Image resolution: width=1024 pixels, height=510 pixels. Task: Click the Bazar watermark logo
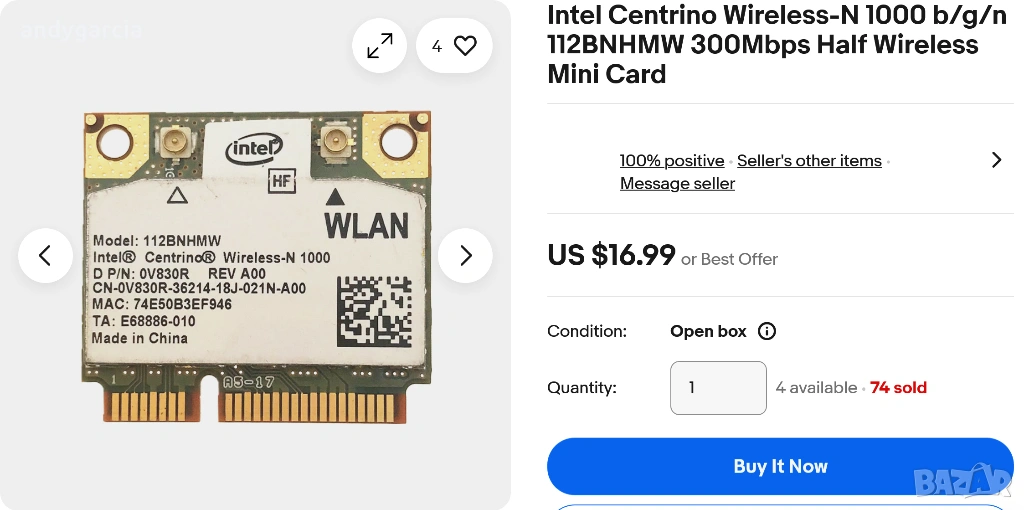pos(962,481)
